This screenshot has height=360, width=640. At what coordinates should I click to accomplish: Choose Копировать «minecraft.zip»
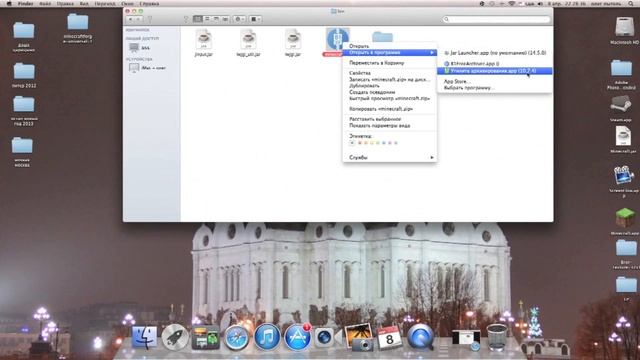tap(390, 109)
